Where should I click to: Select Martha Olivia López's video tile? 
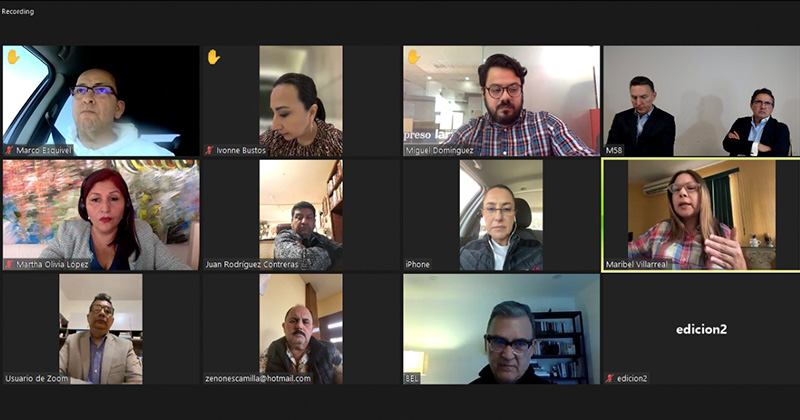101,215
